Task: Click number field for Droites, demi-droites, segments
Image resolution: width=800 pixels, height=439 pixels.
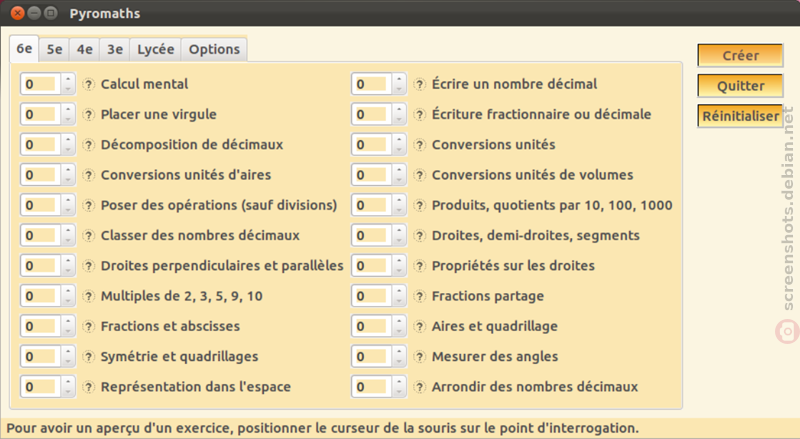Action: (372, 236)
